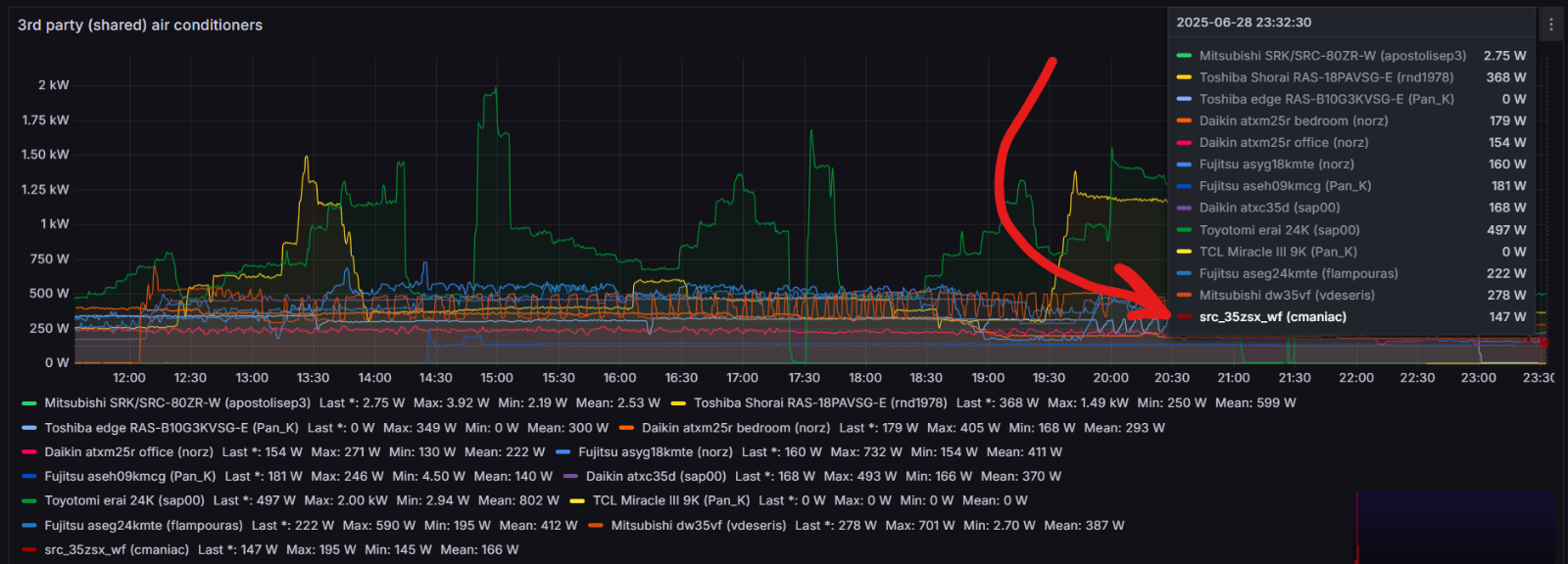1568x564 pixels.
Task: Click the dark red swatch of src_35zsx_wf legend entry
Action: (x=29, y=550)
